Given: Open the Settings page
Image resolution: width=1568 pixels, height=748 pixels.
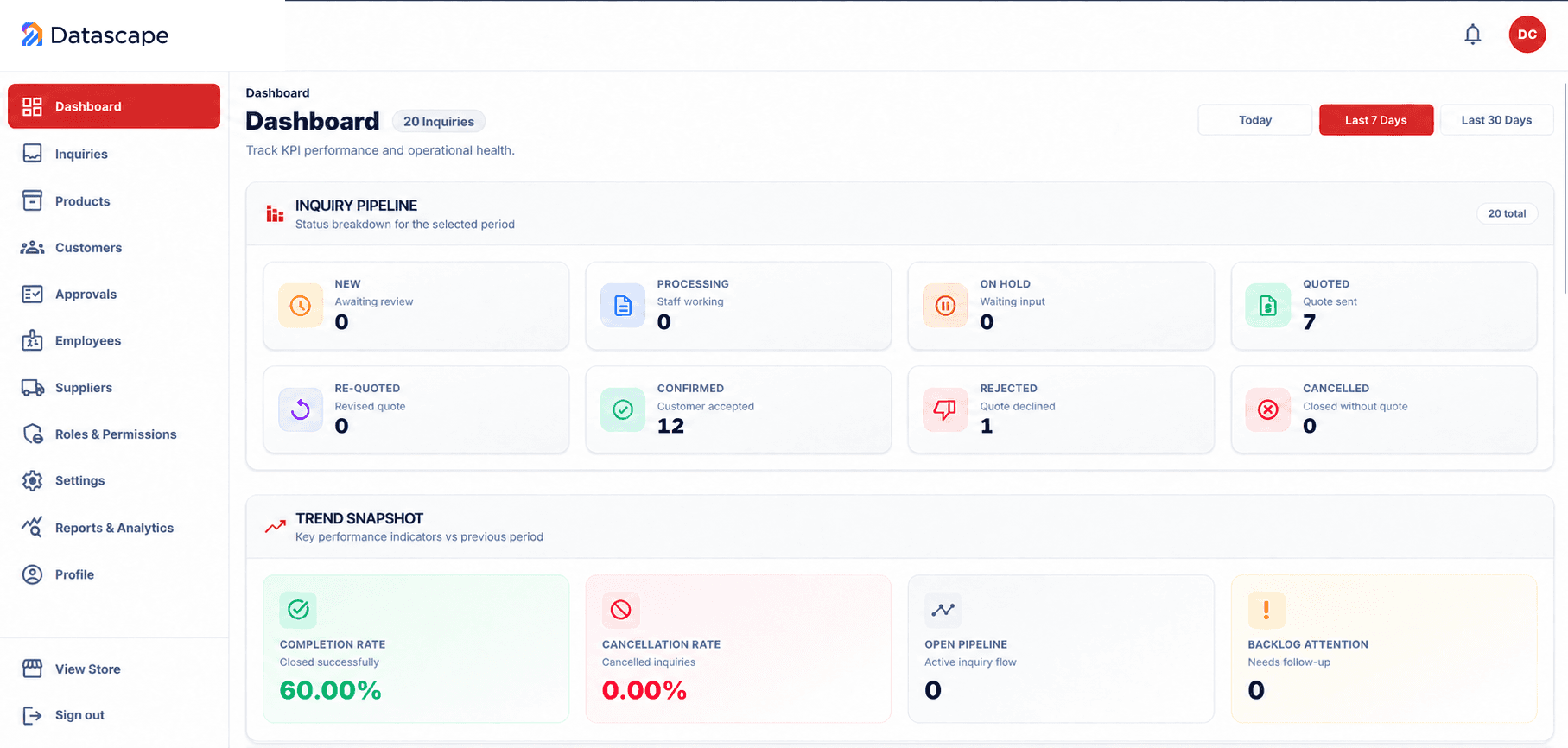Looking at the screenshot, I should 114,481.
